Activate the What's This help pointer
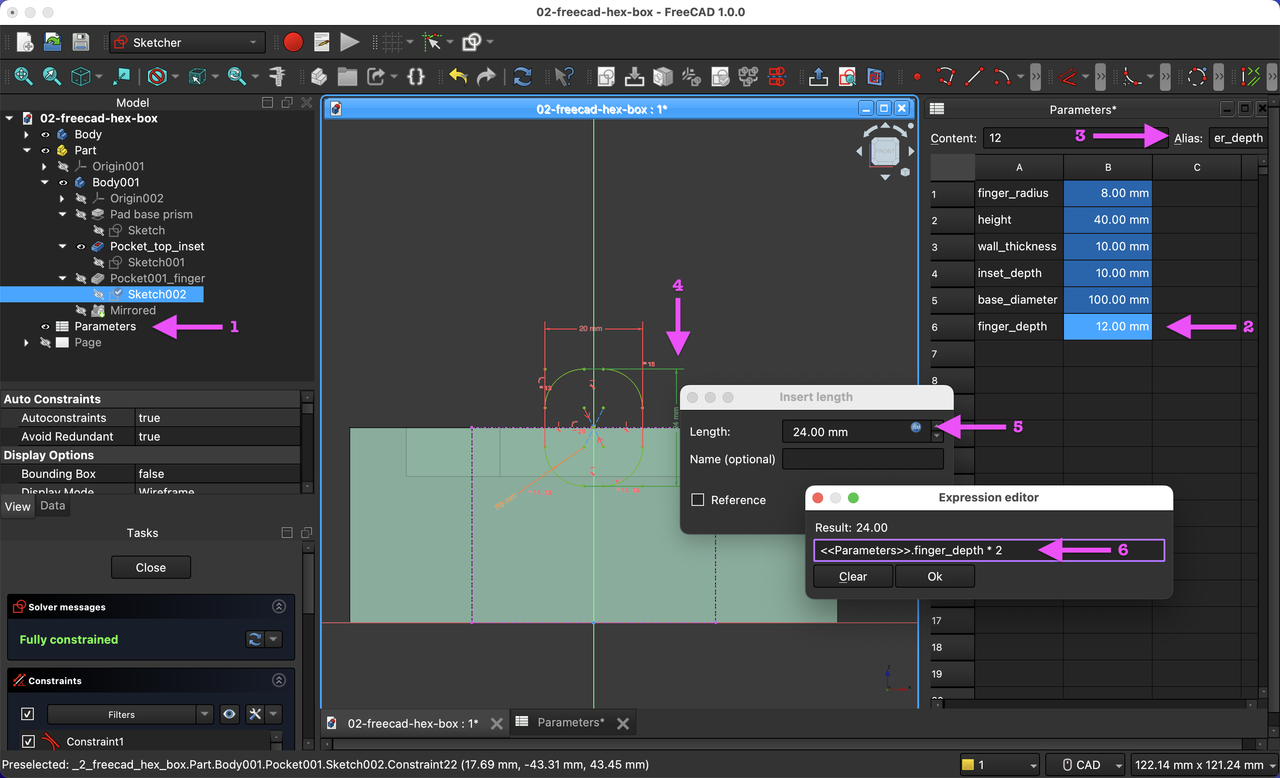This screenshot has height=778, width=1280. (x=564, y=76)
